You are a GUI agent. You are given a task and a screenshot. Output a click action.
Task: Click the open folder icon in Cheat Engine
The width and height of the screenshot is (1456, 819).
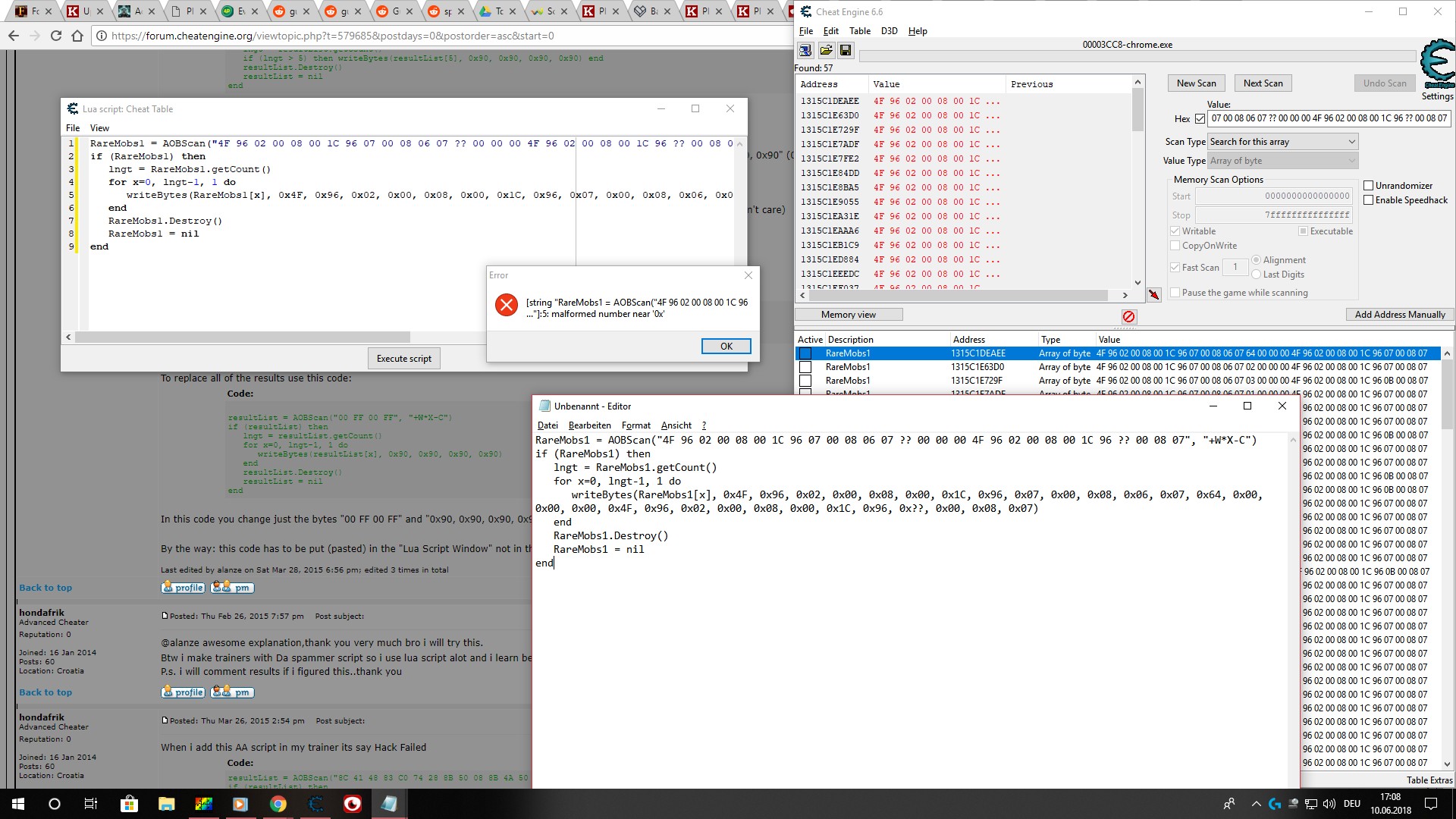826,50
